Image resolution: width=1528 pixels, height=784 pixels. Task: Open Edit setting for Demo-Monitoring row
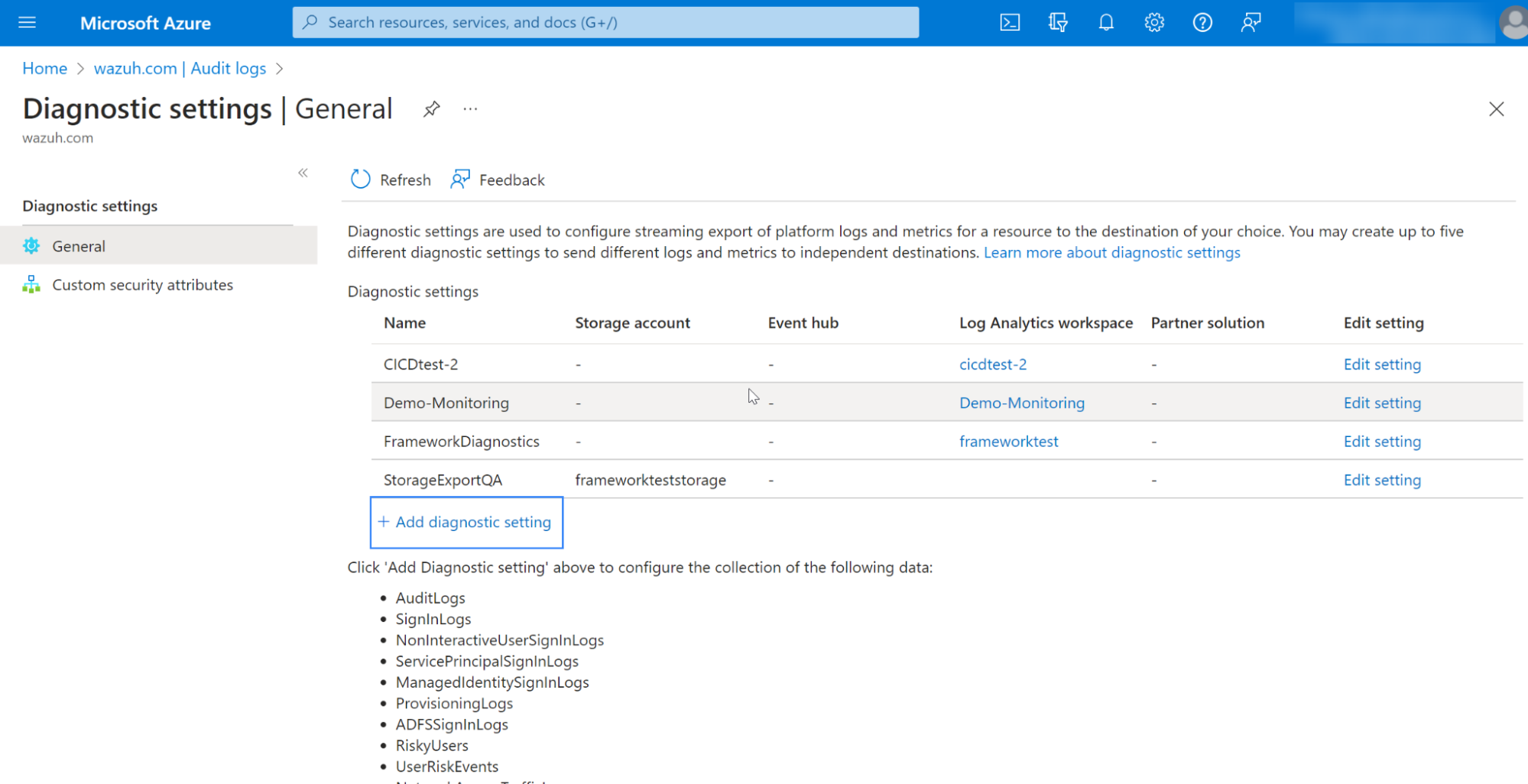pyautogui.click(x=1382, y=403)
